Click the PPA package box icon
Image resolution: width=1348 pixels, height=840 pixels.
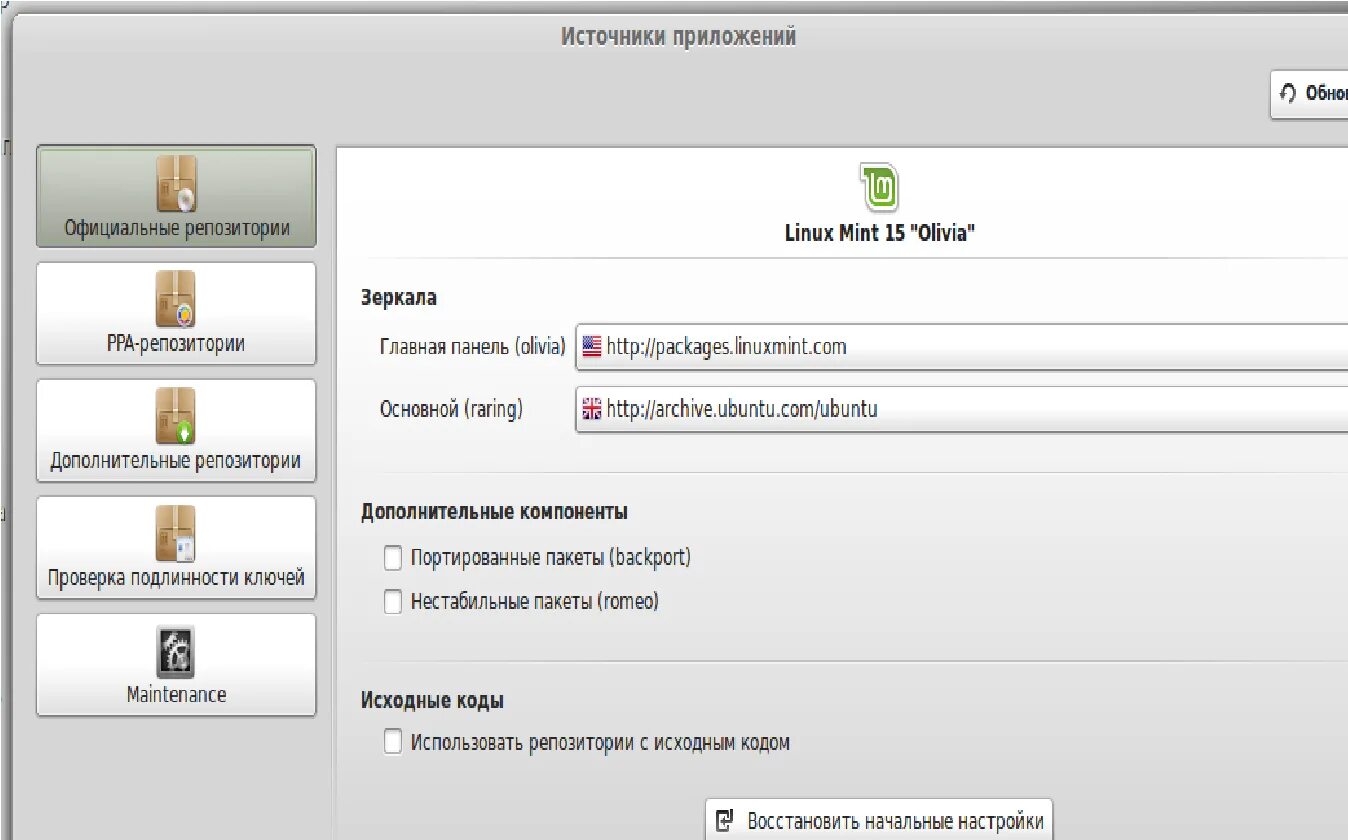(x=176, y=300)
